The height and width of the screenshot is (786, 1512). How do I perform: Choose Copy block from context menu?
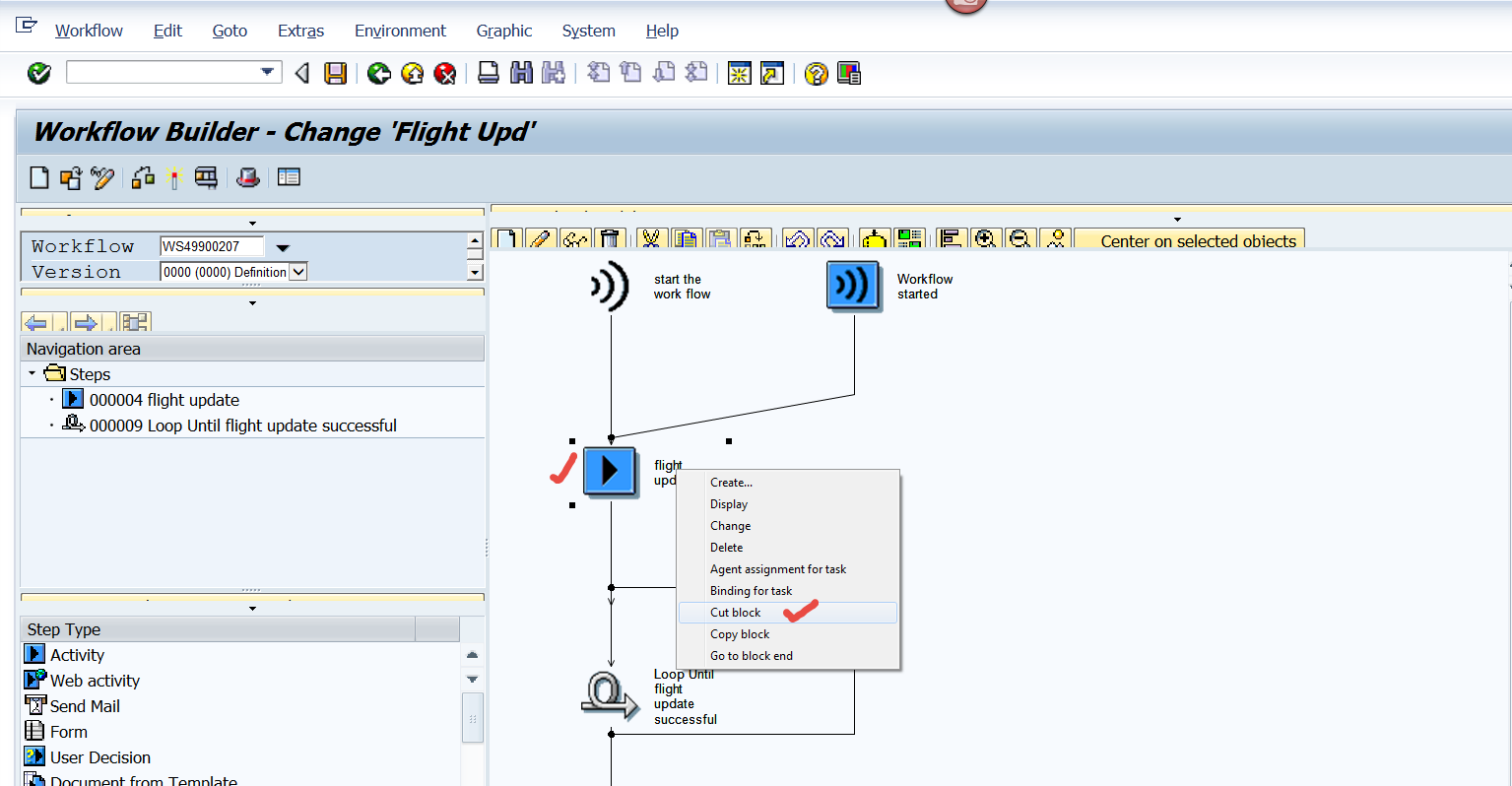coord(788,634)
